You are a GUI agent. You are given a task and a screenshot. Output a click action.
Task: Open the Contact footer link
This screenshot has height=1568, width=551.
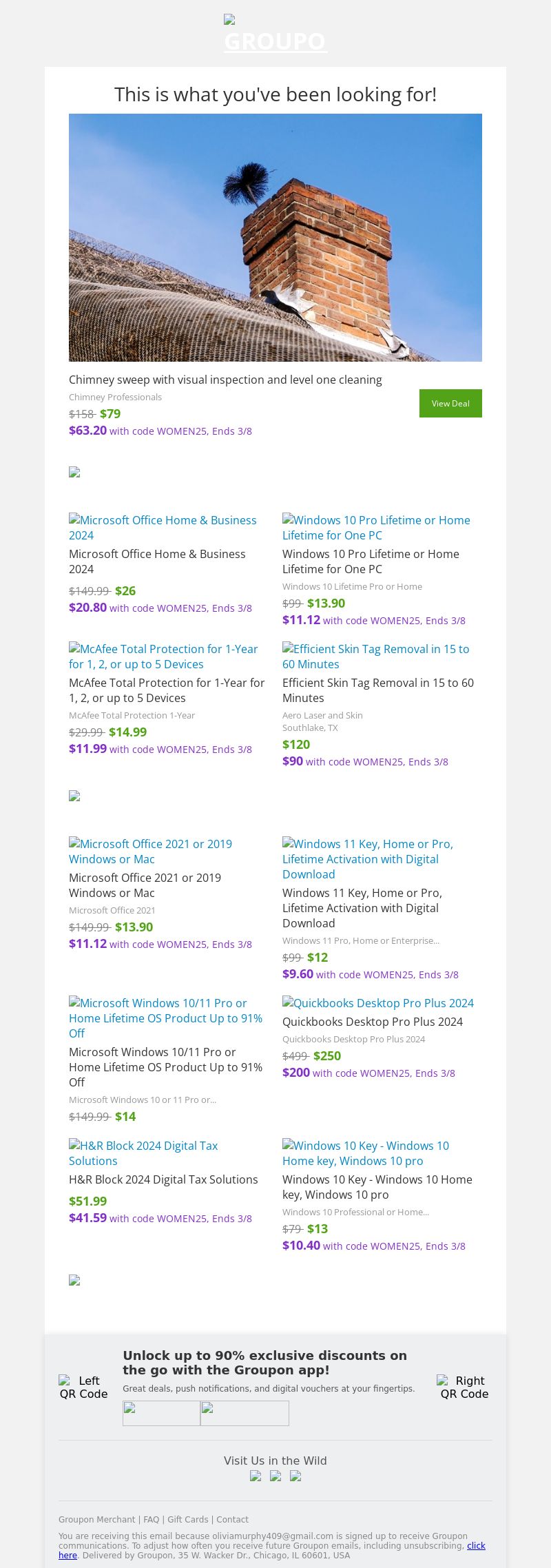coord(233,1519)
